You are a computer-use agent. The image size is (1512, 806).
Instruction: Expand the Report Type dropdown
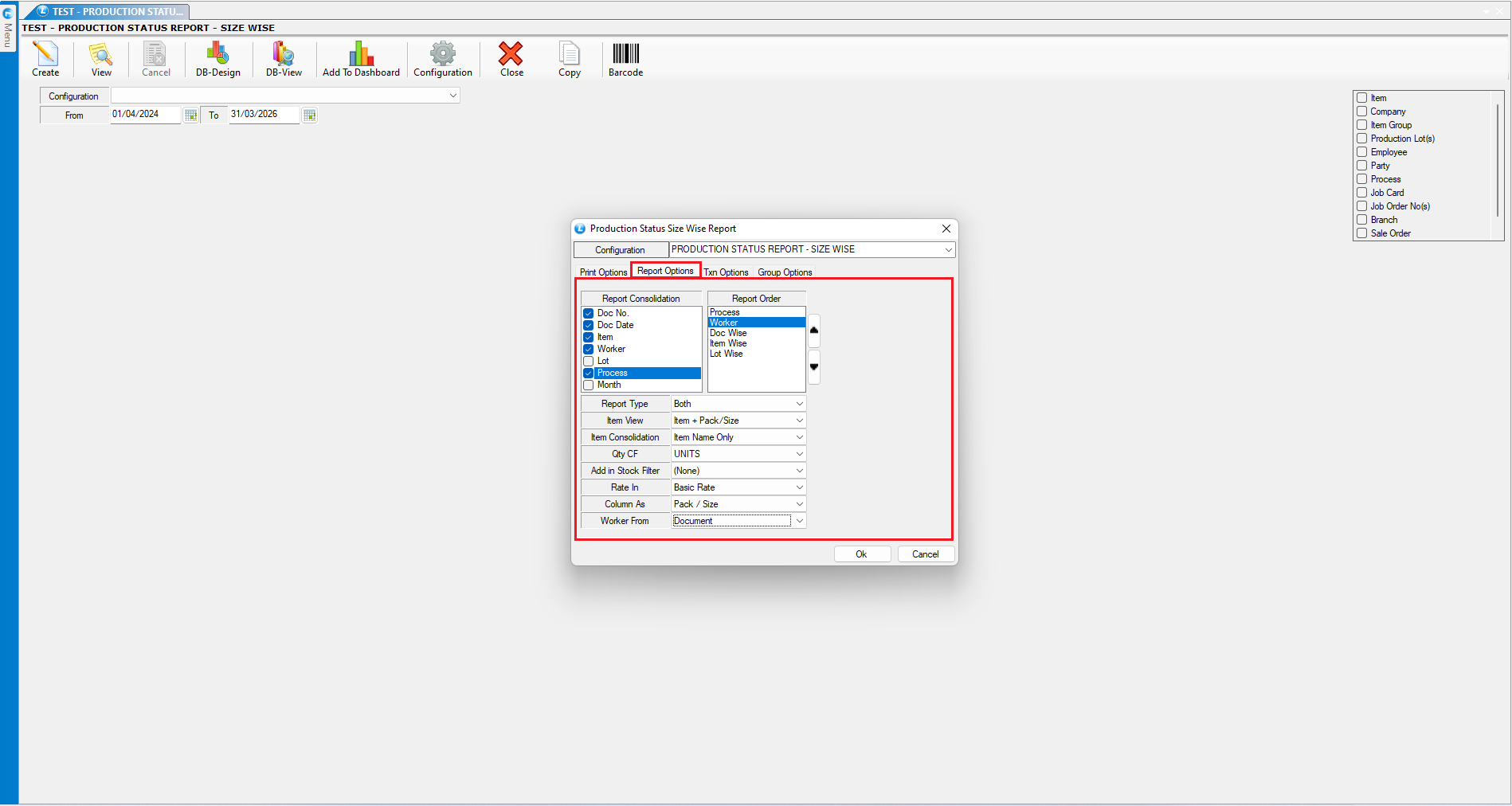tap(799, 404)
